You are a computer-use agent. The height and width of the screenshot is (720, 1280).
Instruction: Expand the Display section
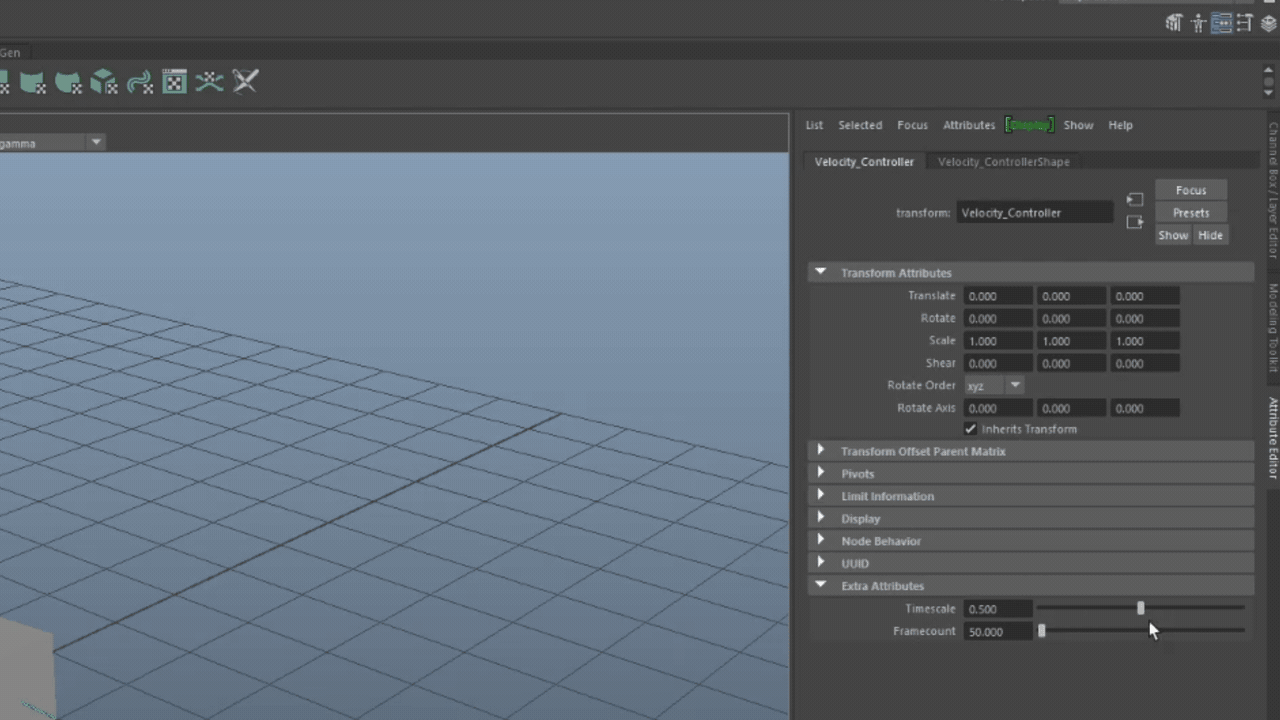821,518
